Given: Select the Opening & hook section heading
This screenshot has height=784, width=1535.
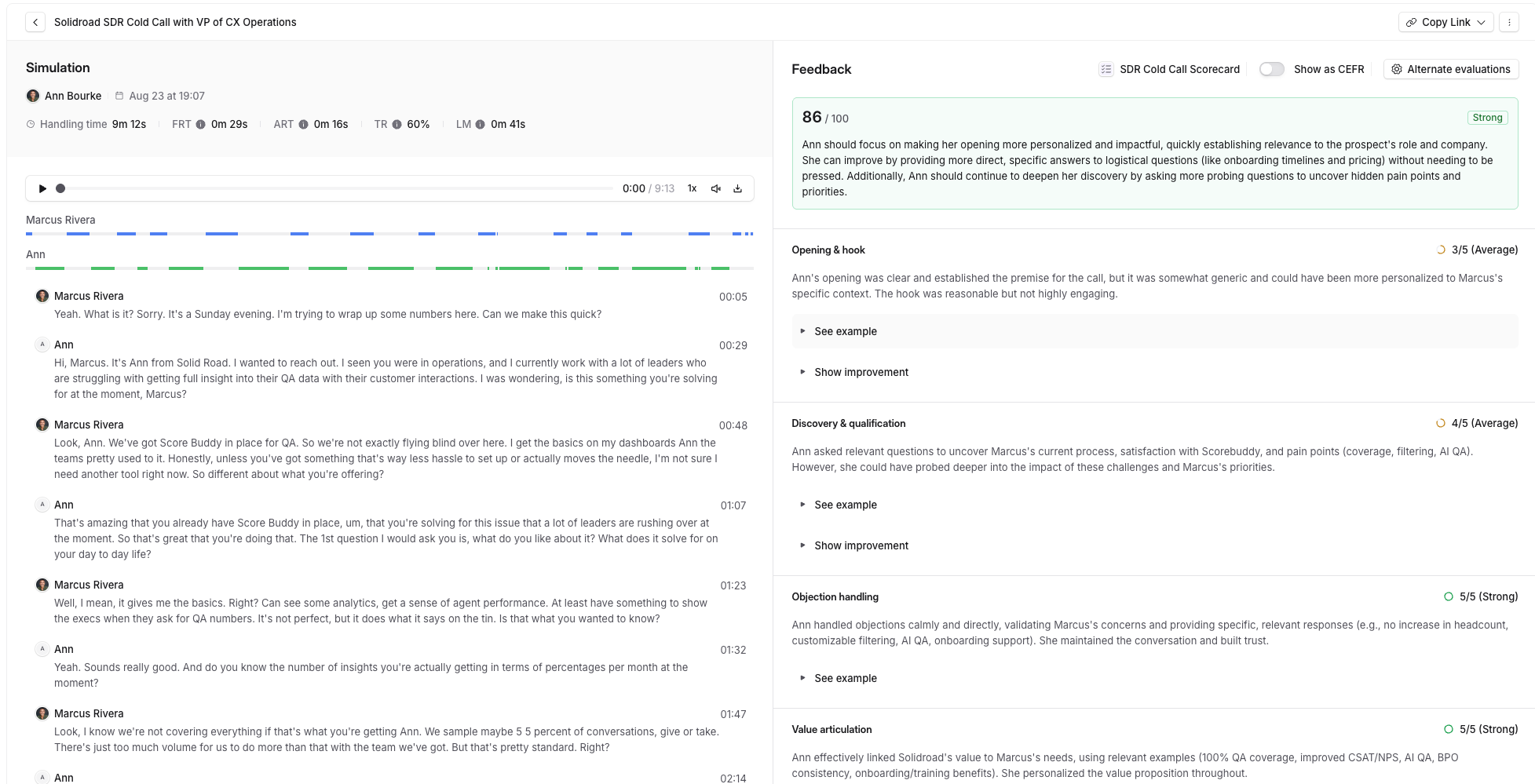Looking at the screenshot, I should pos(828,250).
